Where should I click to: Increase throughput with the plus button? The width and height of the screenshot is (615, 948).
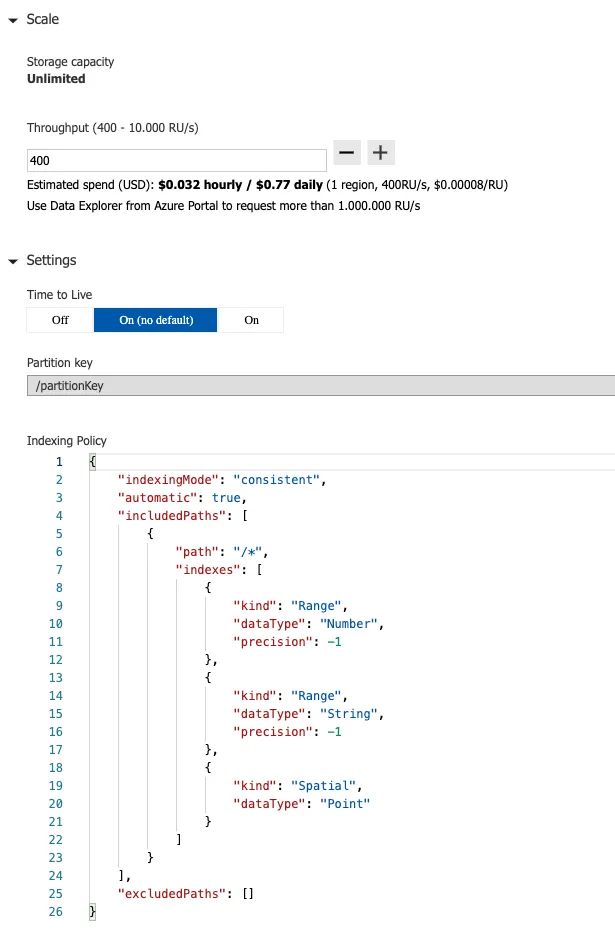pyautogui.click(x=382, y=153)
